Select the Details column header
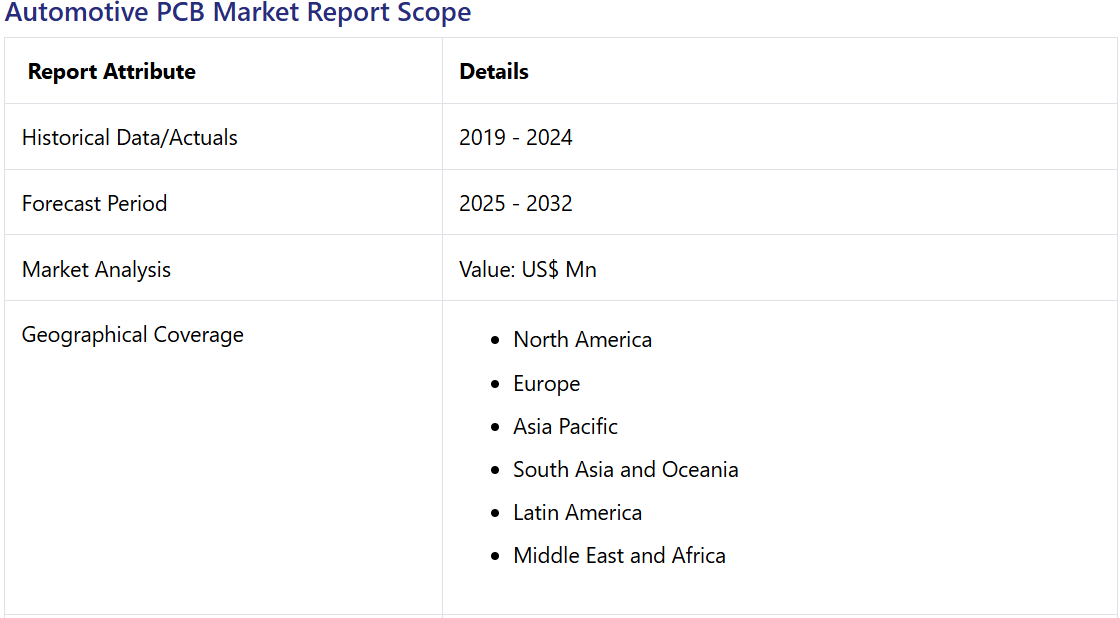This screenshot has width=1120, height=618. [x=494, y=72]
